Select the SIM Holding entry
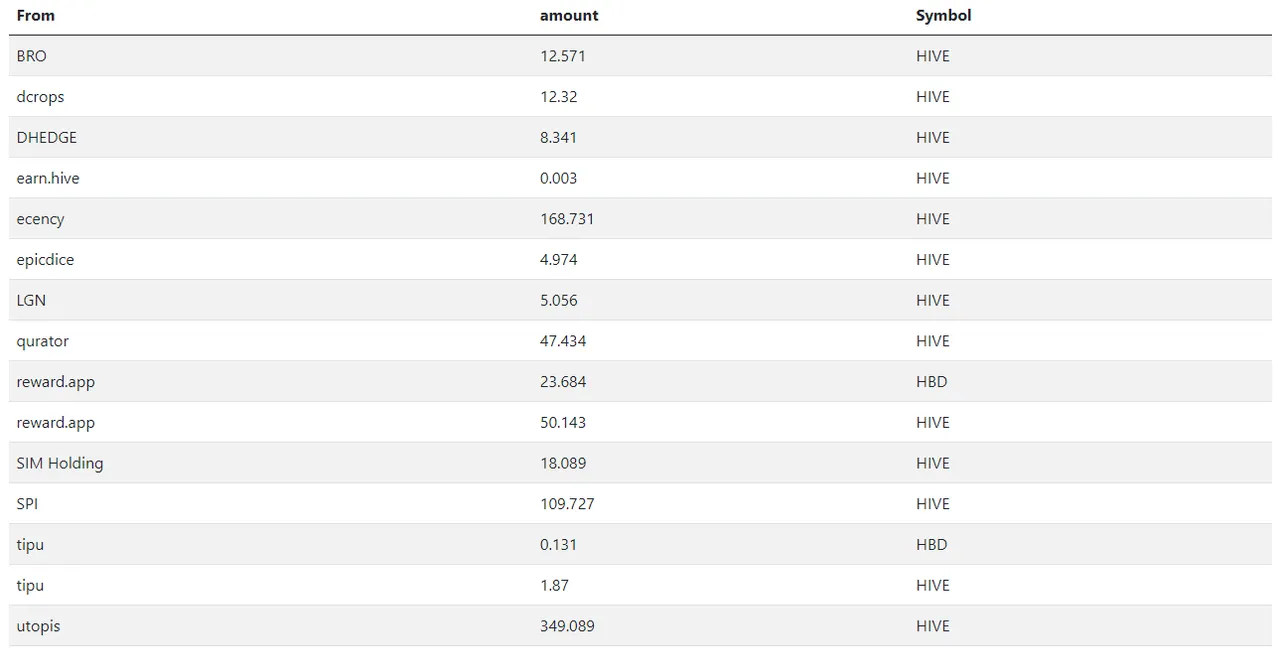The height and width of the screenshot is (654, 1280). (x=60, y=463)
